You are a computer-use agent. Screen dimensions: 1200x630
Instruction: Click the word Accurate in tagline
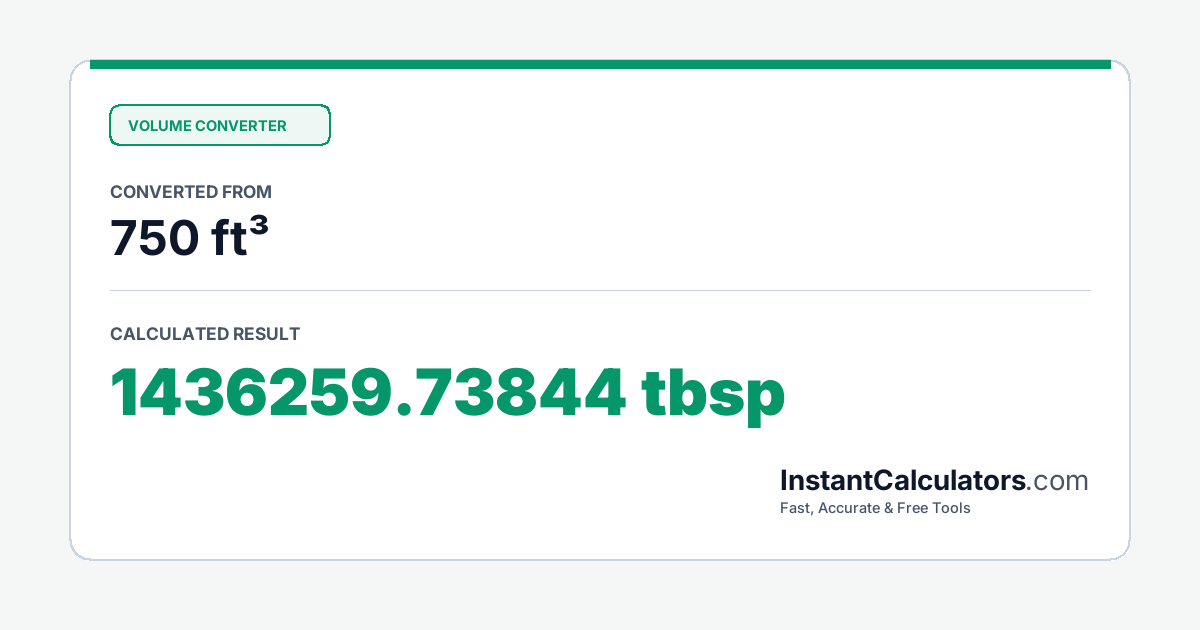tap(848, 509)
